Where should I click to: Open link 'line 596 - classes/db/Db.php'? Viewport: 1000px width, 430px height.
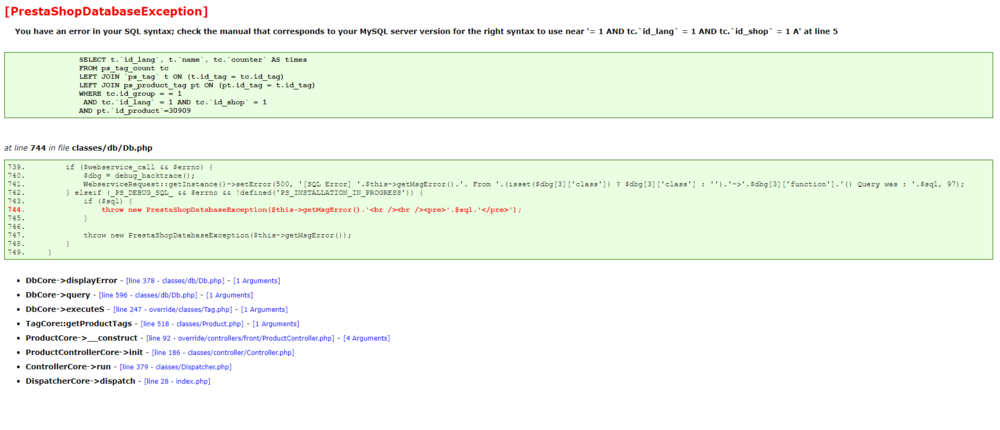tap(149, 295)
